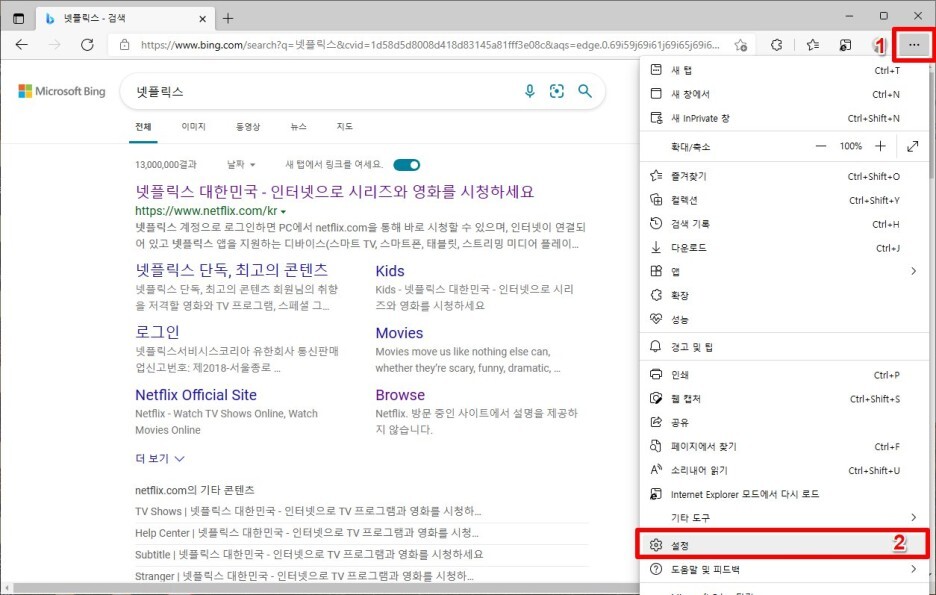
Task: Open the Movies sublink
Action: (x=399, y=333)
